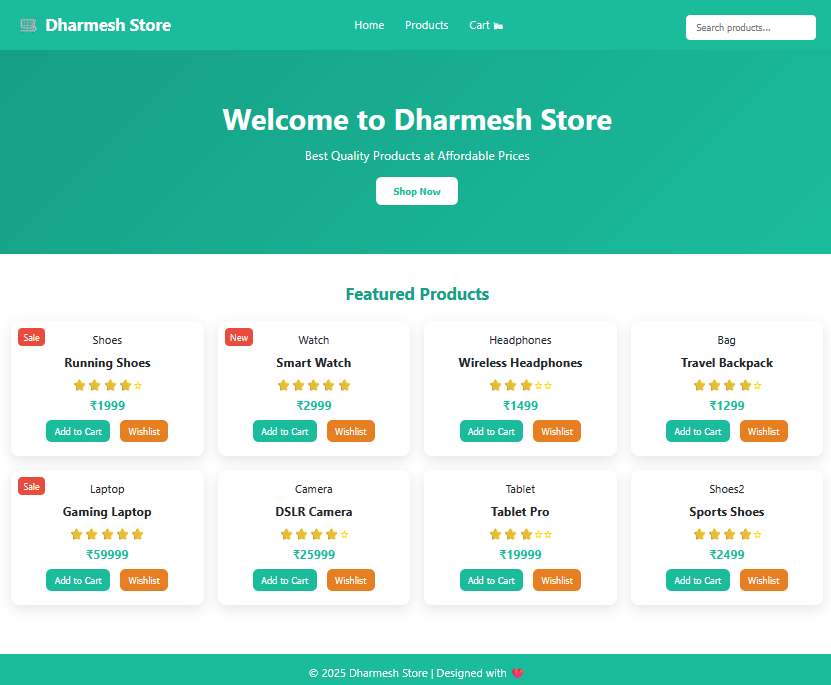
Task: Wishlist the Sports Shoes product
Action: 763,580
